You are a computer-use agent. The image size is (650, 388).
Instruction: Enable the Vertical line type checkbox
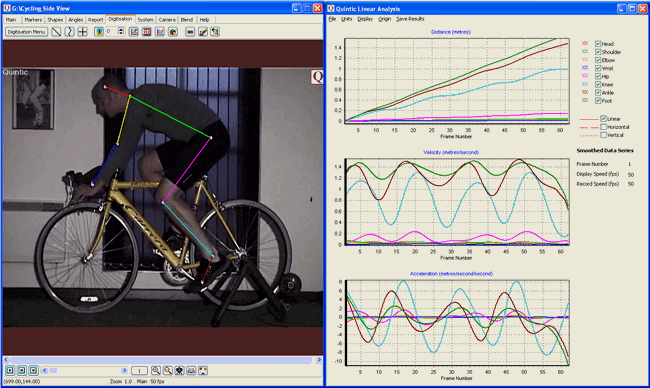pos(604,135)
